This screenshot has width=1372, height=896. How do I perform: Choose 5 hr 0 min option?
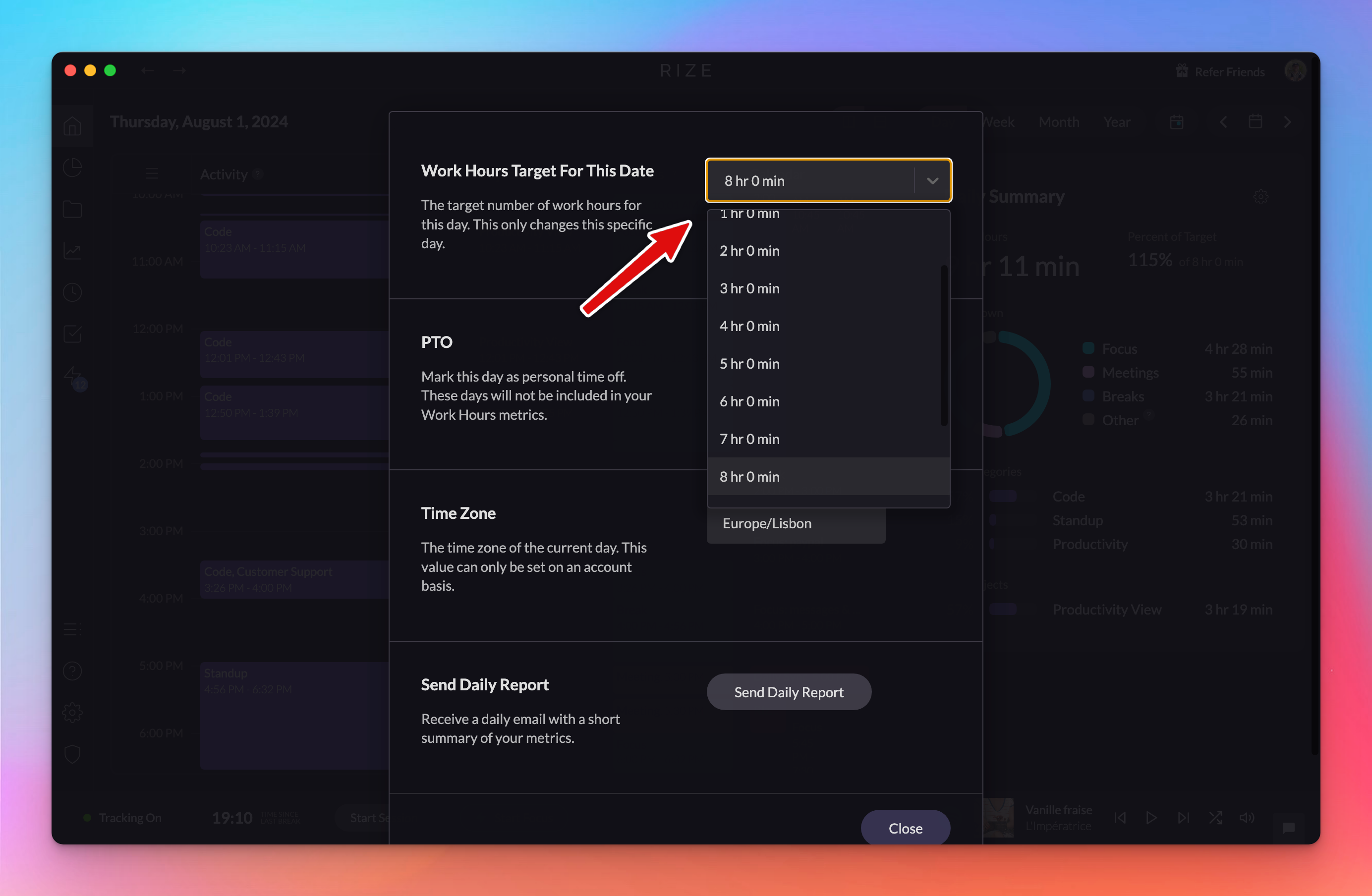[828, 364]
